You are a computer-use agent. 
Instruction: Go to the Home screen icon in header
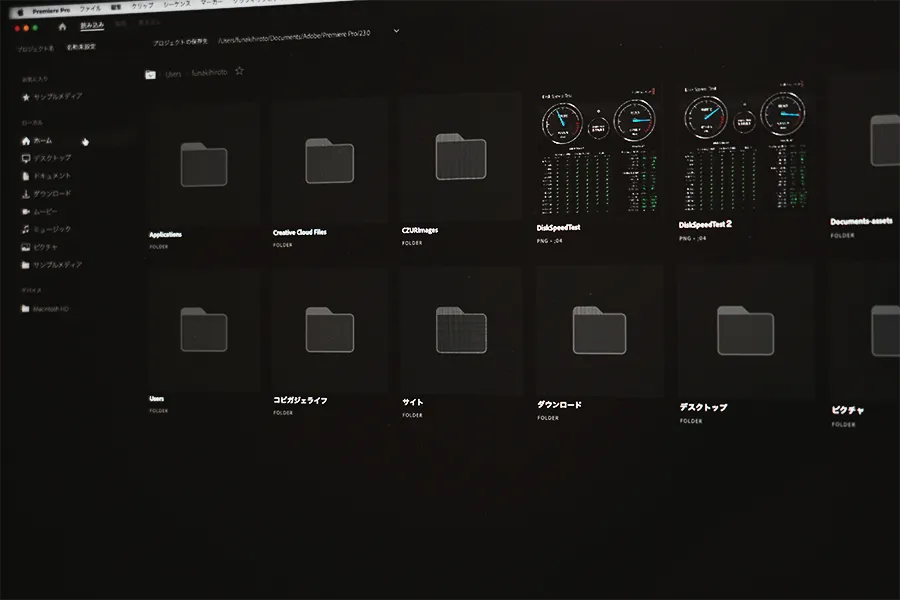[x=62, y=26]
